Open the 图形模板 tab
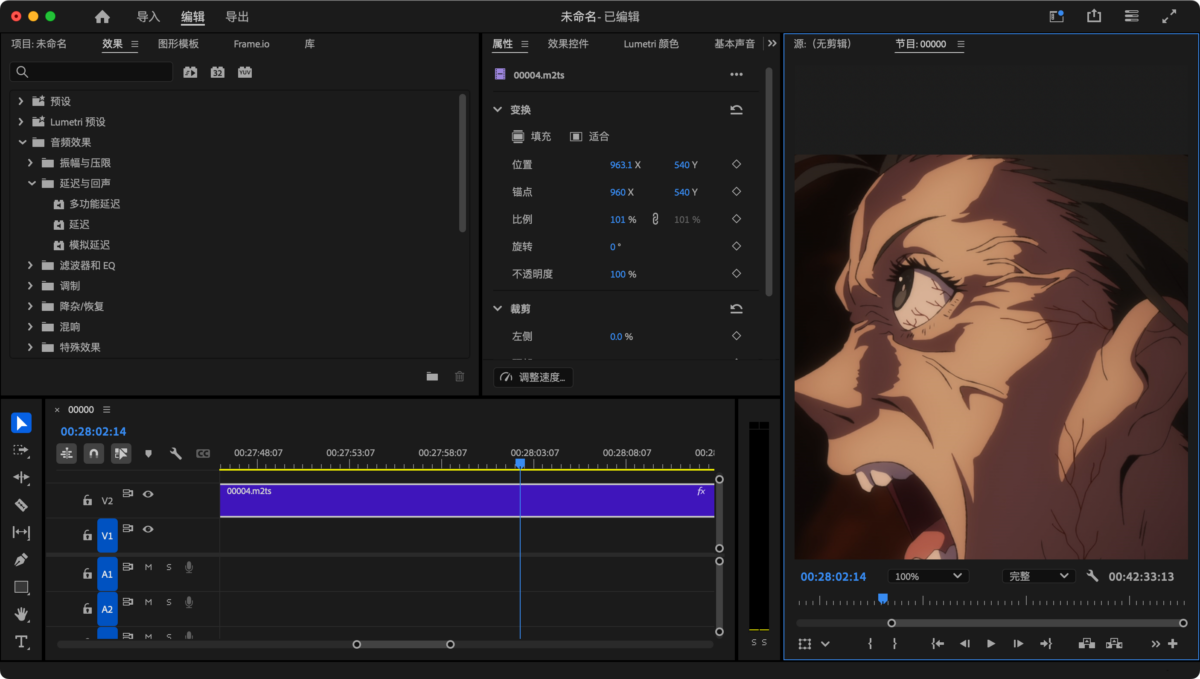 click(178, 44)
